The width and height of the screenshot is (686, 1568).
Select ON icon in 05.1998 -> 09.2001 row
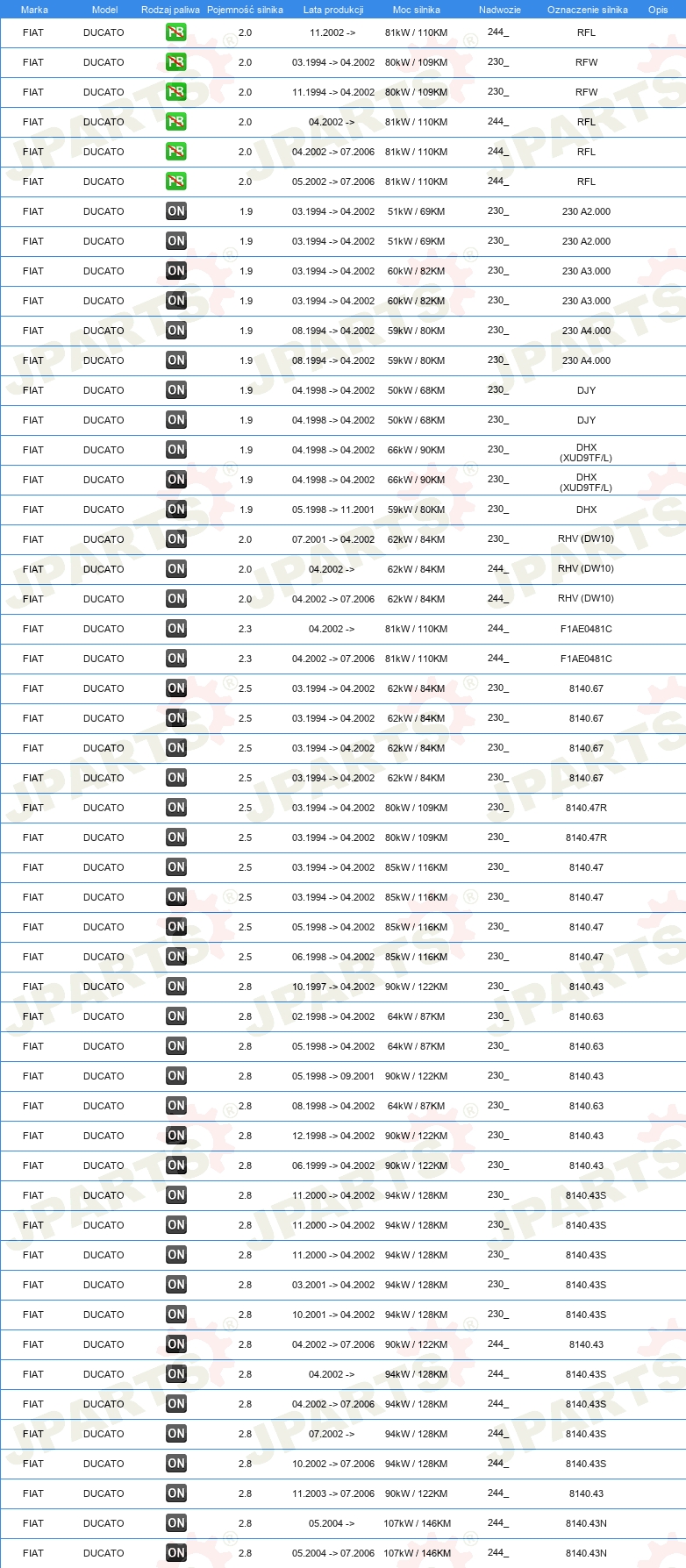pos(176,1076)
